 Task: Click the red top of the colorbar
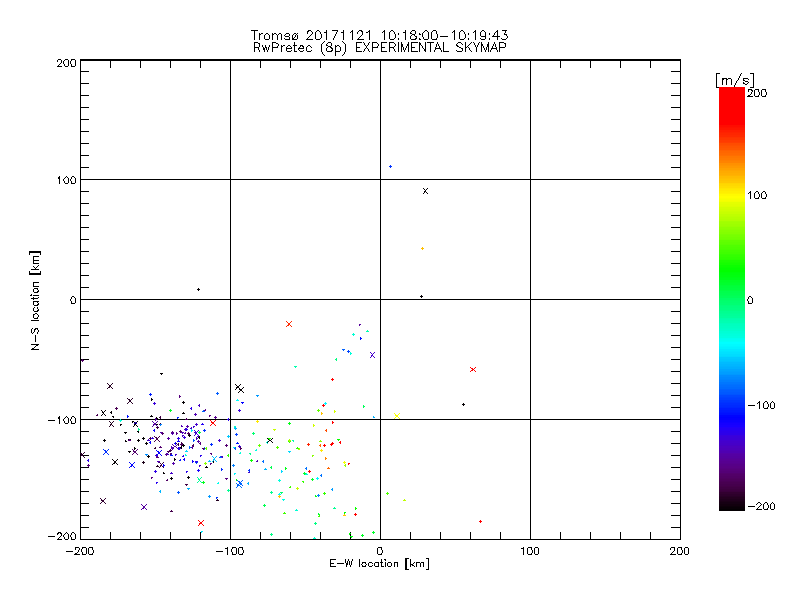731,95
